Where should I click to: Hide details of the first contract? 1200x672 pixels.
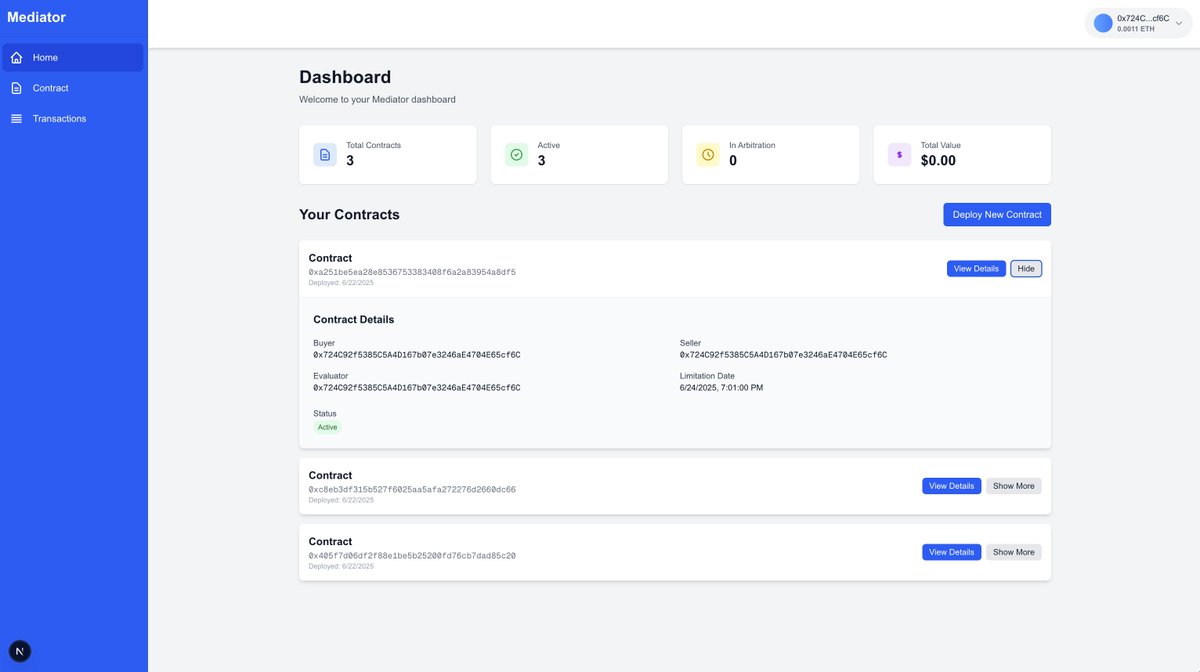click(1027, 267)
